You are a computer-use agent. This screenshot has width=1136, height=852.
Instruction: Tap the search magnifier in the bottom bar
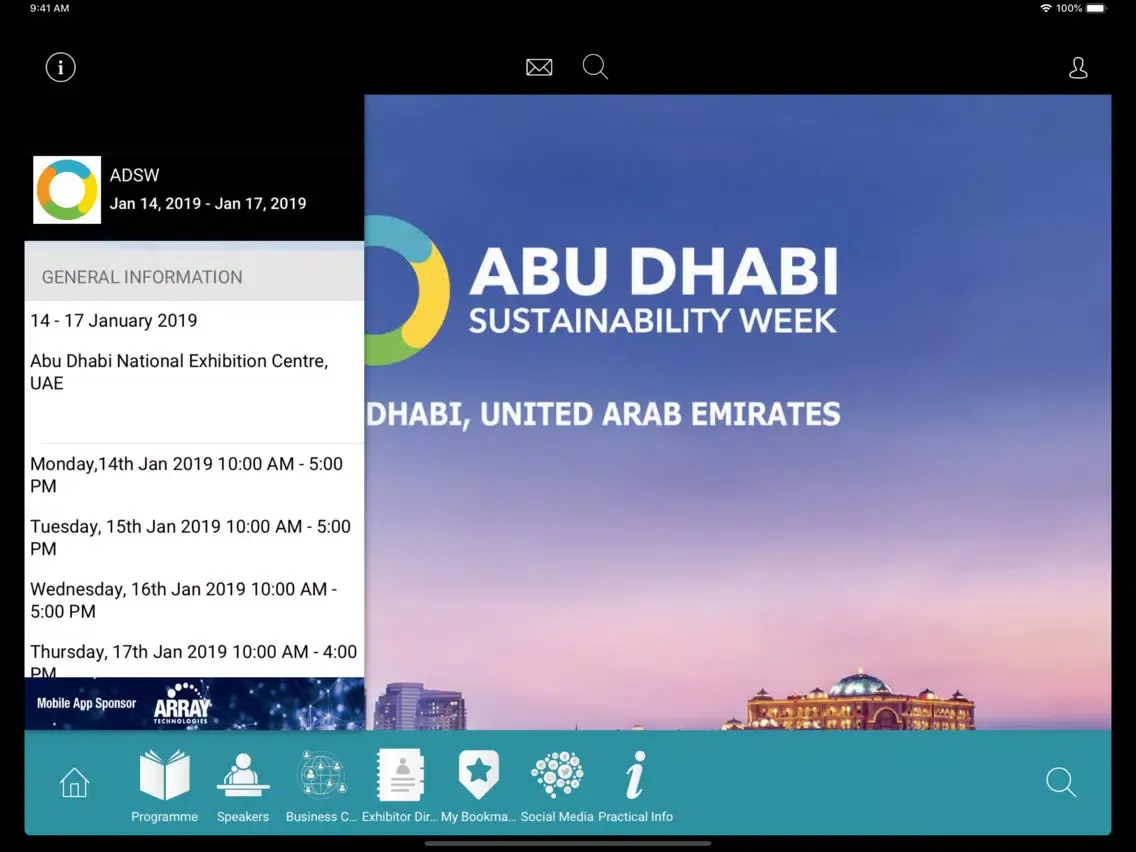pos(1061,782)
